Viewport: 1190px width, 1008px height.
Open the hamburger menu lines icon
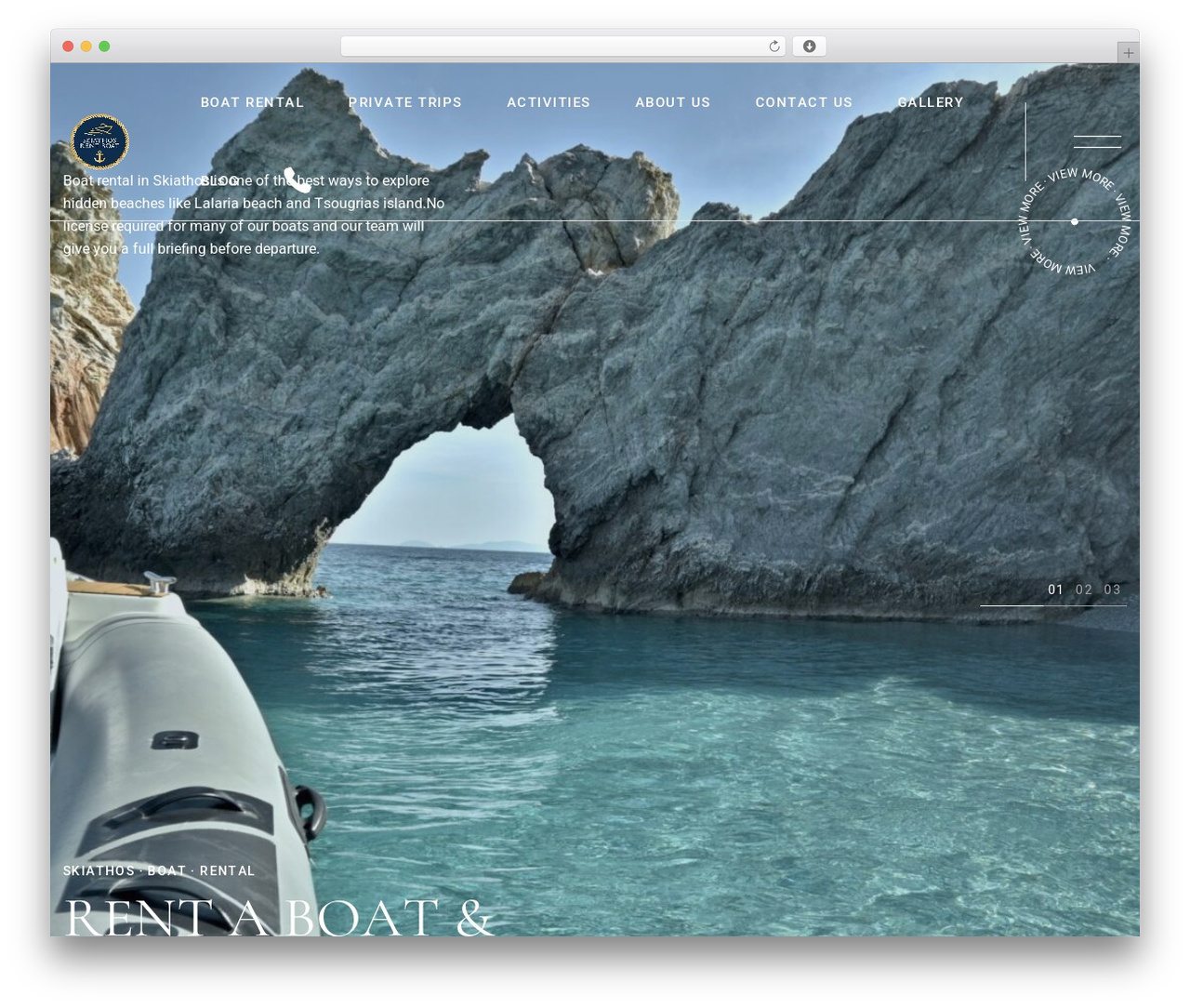(x=1097, y=141)
